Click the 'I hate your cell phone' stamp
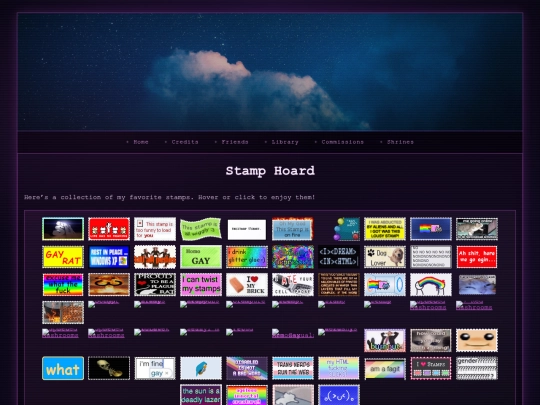The height and width of the screenshot is (405, 540). (293, 285)
